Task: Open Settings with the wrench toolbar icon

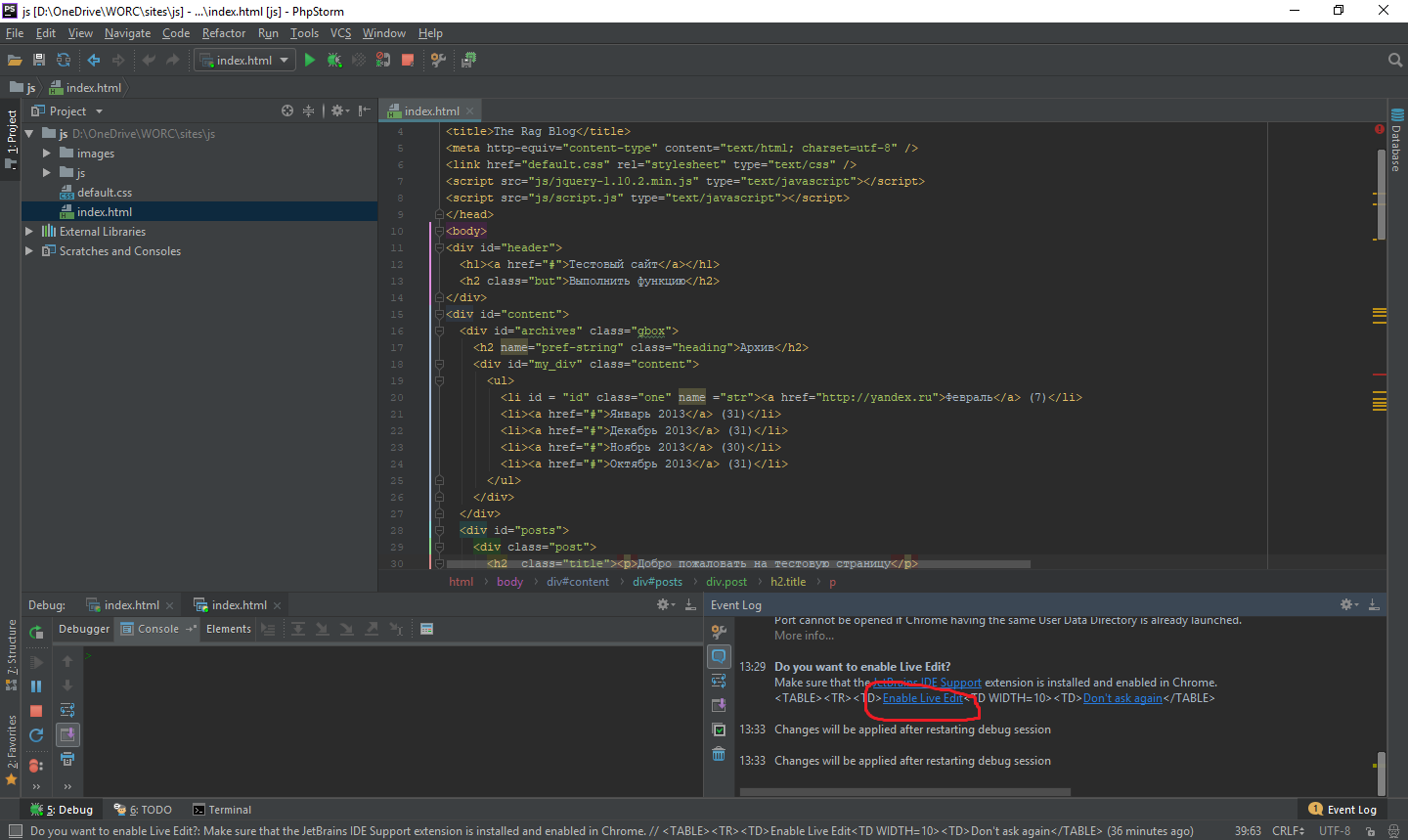Action: click(438, 61)
